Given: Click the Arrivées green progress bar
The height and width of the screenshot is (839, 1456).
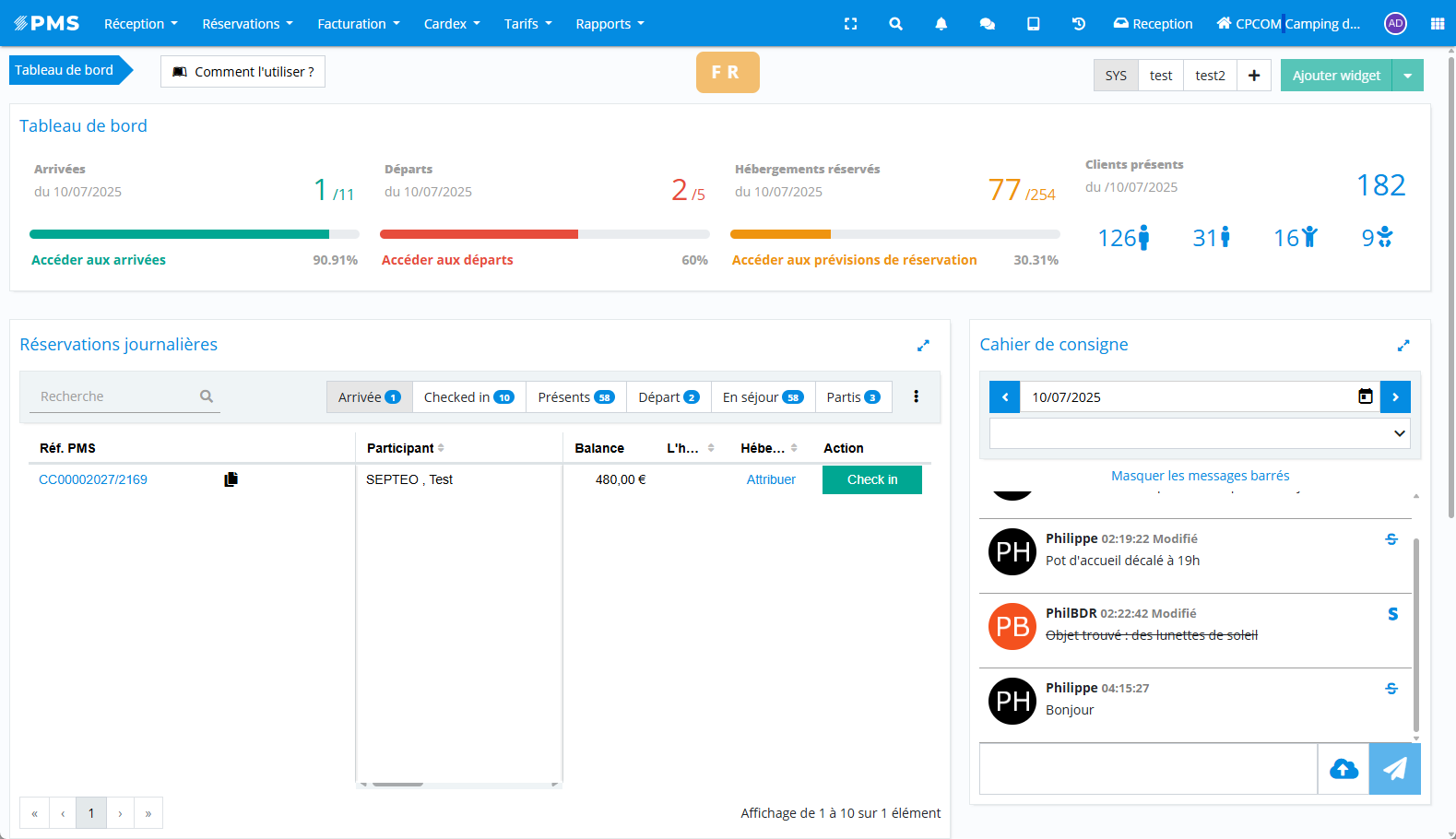Looking at the screenshot, I should pos(180,234).
